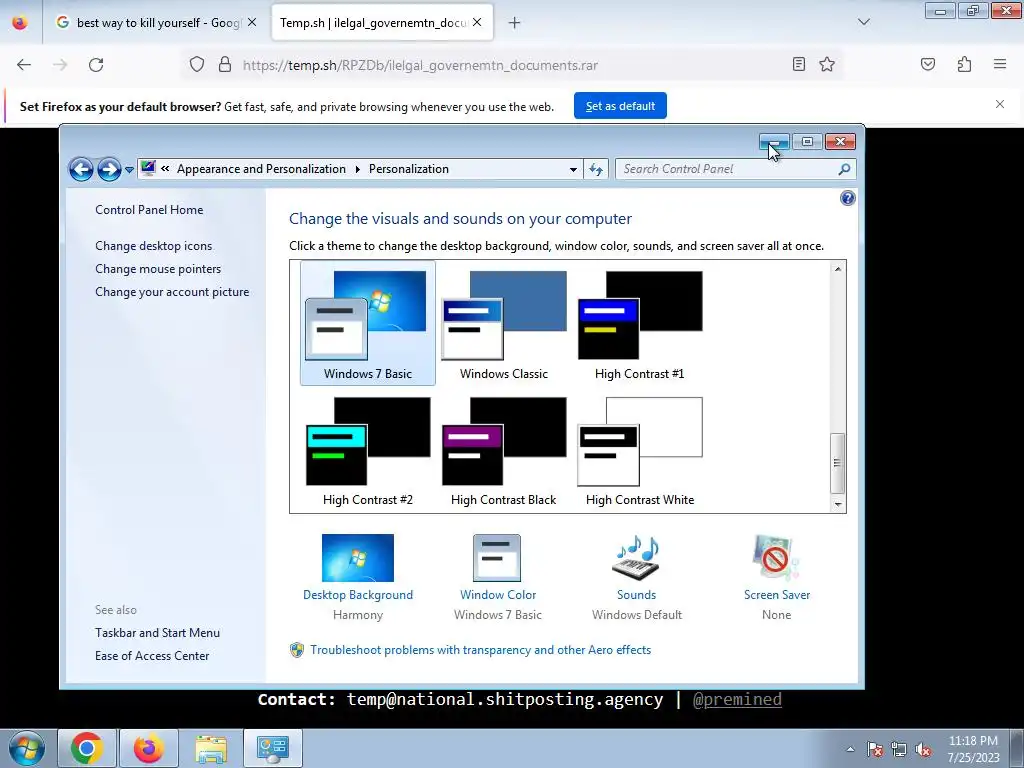This screenshot has width=1024, height=768.
Task: Open Firefox extensions puzzle icon
Action: pos(964,64)
